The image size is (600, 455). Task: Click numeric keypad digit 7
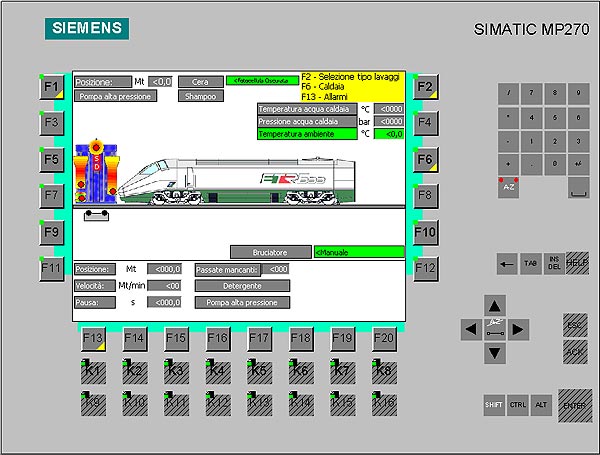(x=532, y=93)
